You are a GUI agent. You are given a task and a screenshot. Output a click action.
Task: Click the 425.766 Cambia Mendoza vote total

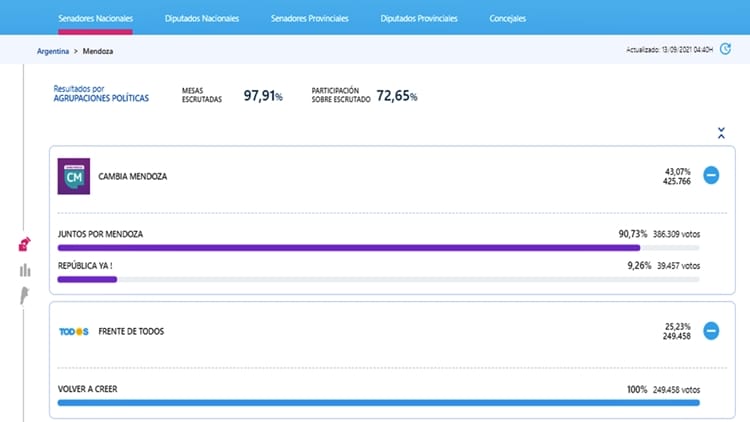pyautogui.click(x=677, y=181)
